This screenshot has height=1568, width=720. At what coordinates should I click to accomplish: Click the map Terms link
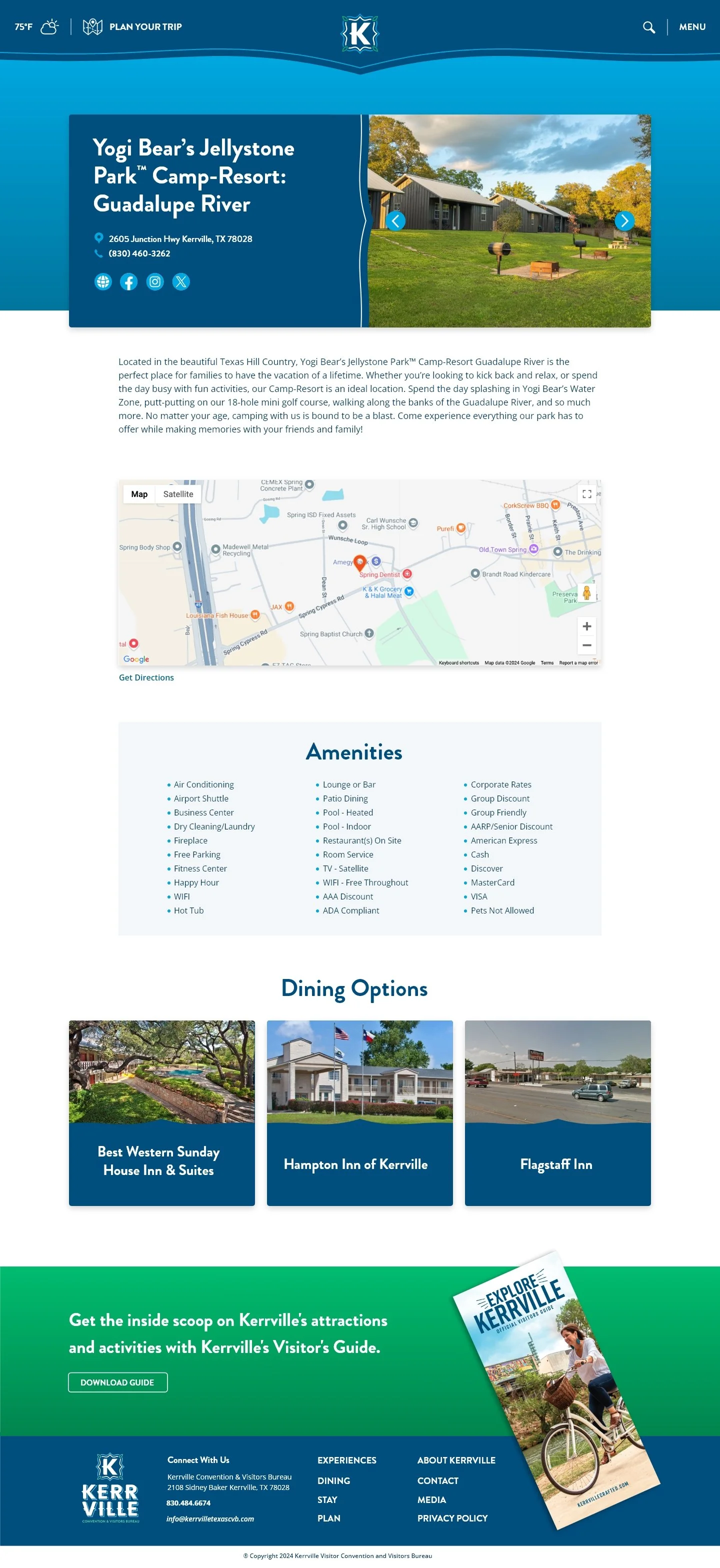click(x=547, y=663)
